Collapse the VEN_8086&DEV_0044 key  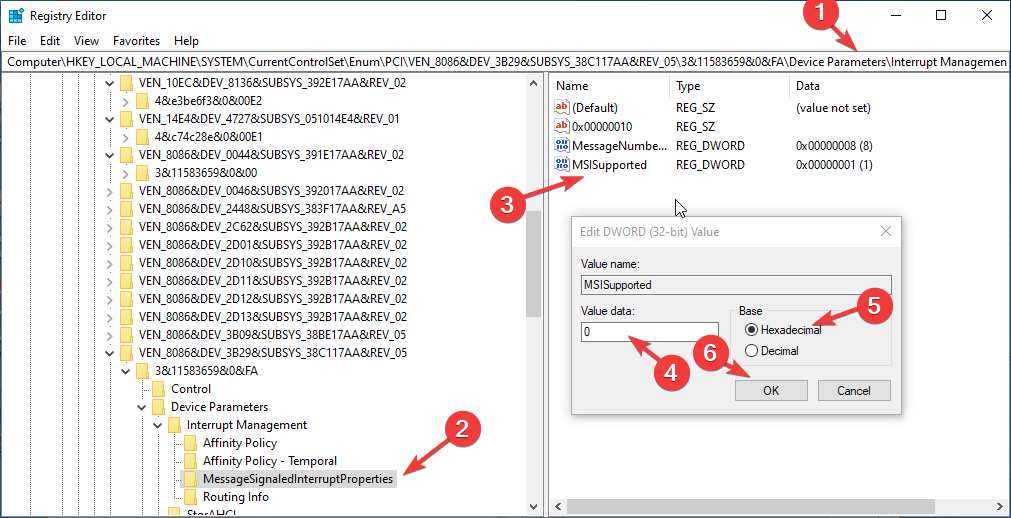click(x=109, y=155)
